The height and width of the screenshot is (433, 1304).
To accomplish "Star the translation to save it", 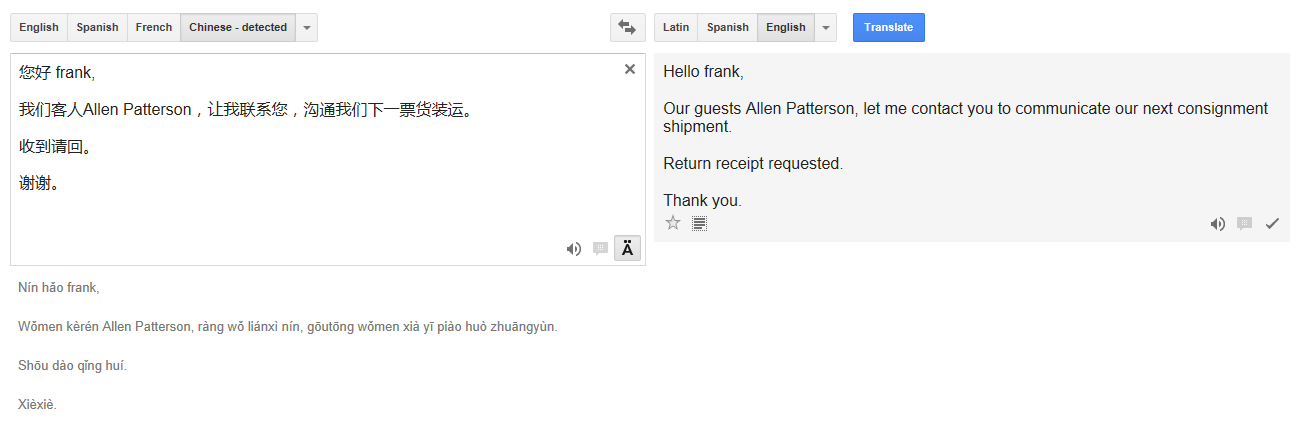I will [673, 223].
